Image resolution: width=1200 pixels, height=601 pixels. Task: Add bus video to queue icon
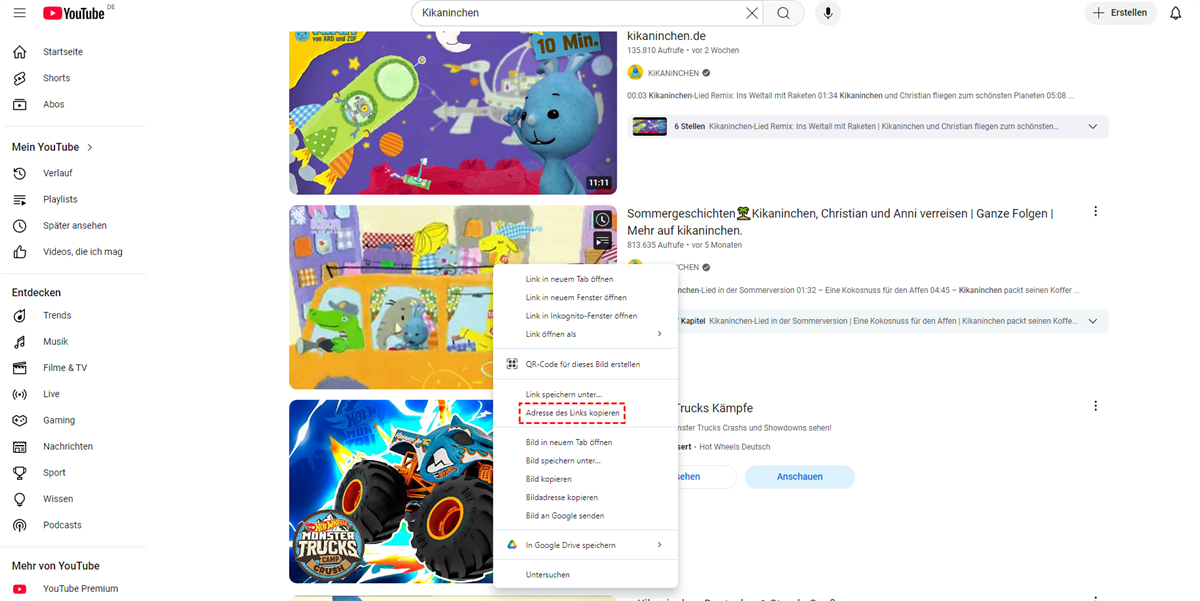coord(602,241)
